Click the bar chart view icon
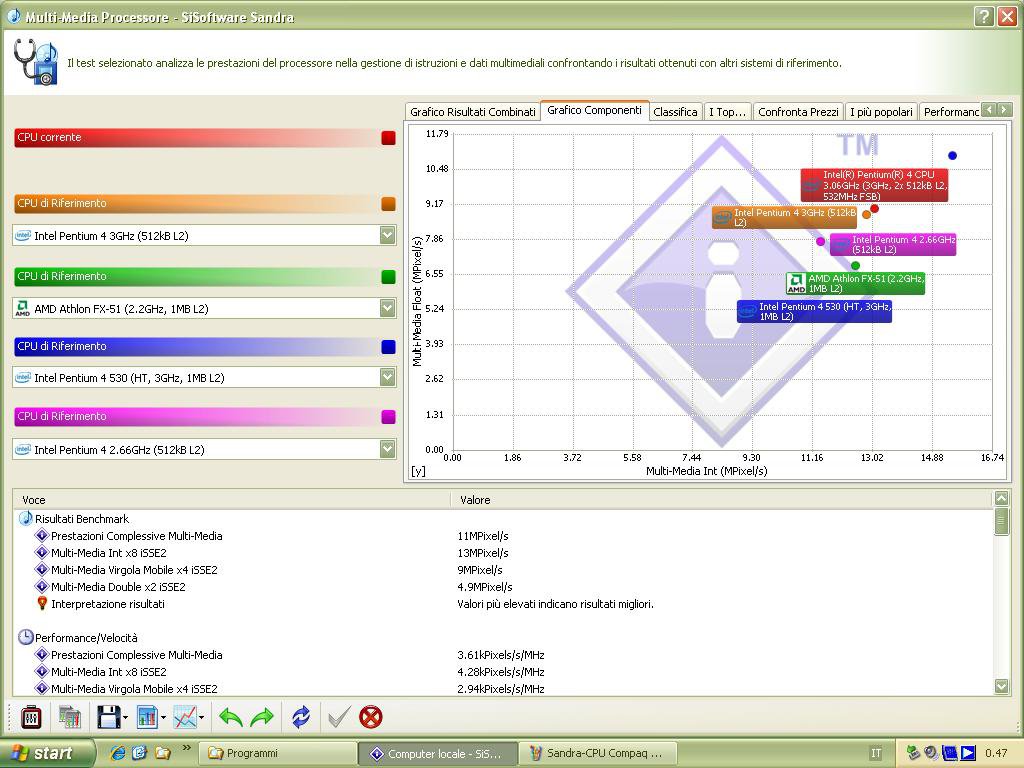The width and height of the screenshot is (1024, 768). (146, 717)
